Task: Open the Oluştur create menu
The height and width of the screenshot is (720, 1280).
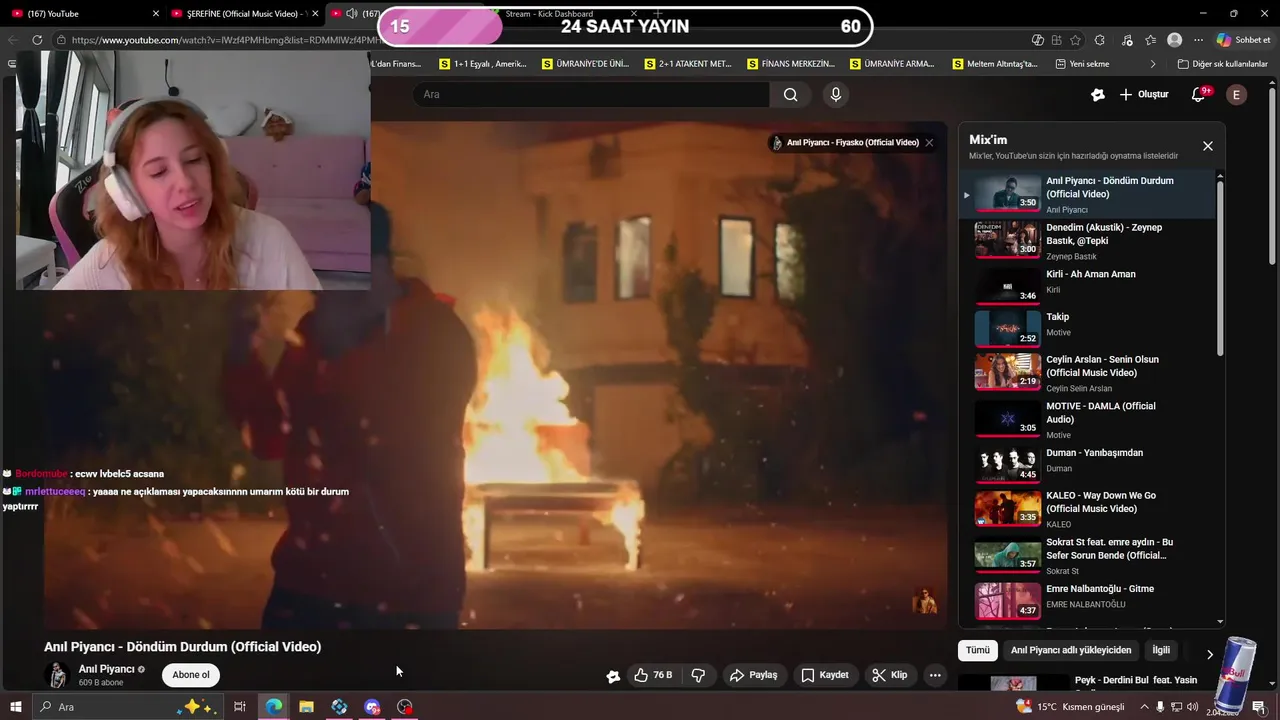Action: tap(1144, 94)
